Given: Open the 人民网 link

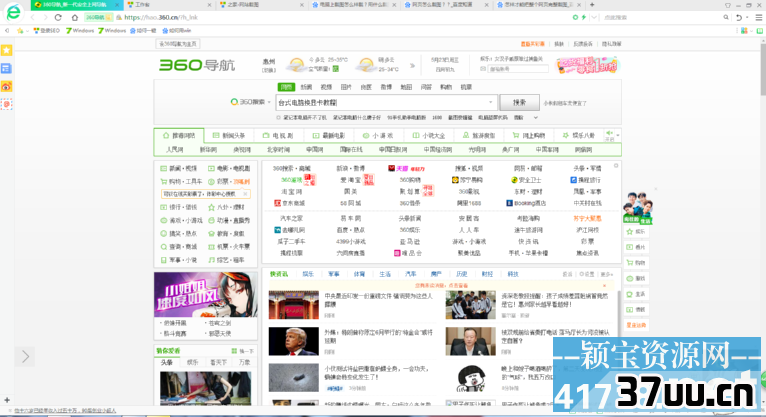Looking at the screenshot, I should pyautogui.click(x=174, y=149).
